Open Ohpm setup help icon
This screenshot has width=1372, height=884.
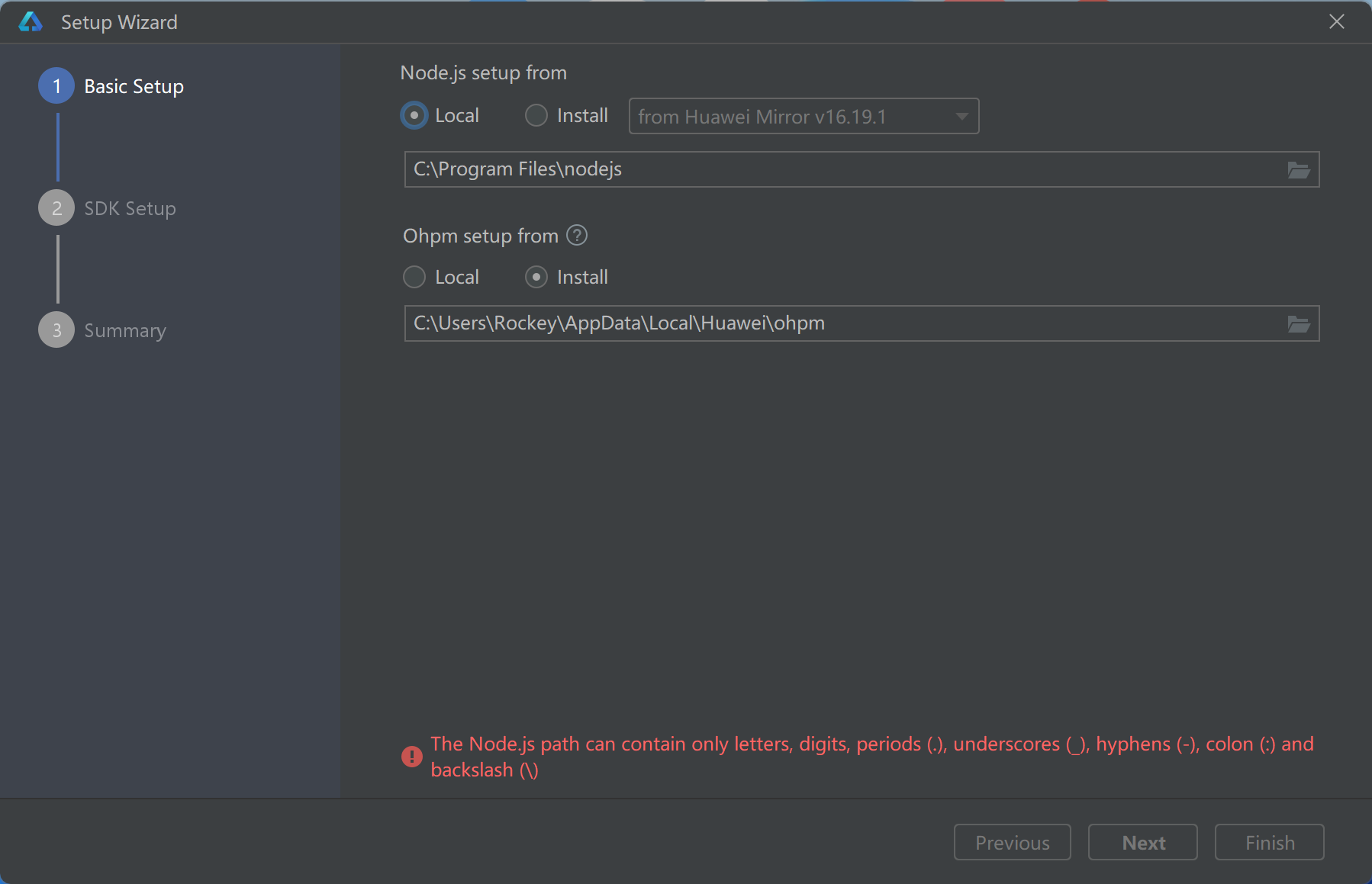click(578, 236)
